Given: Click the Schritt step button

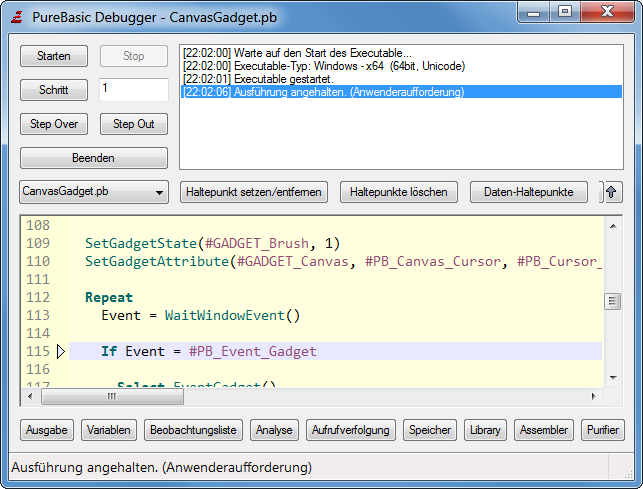Looking at the screenshot, I should [54, 90].
